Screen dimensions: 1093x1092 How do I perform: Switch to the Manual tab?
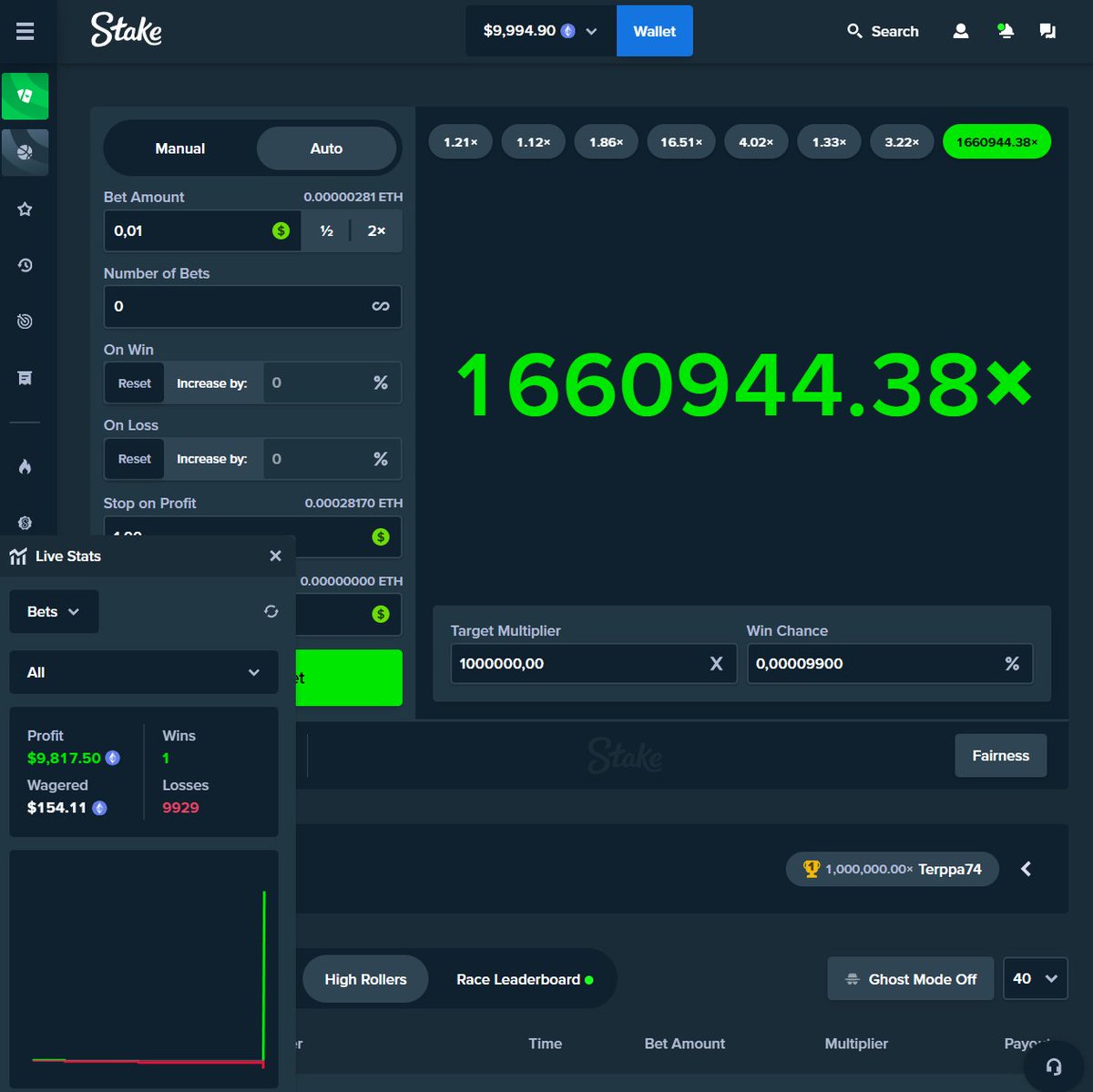pos(180,148)
